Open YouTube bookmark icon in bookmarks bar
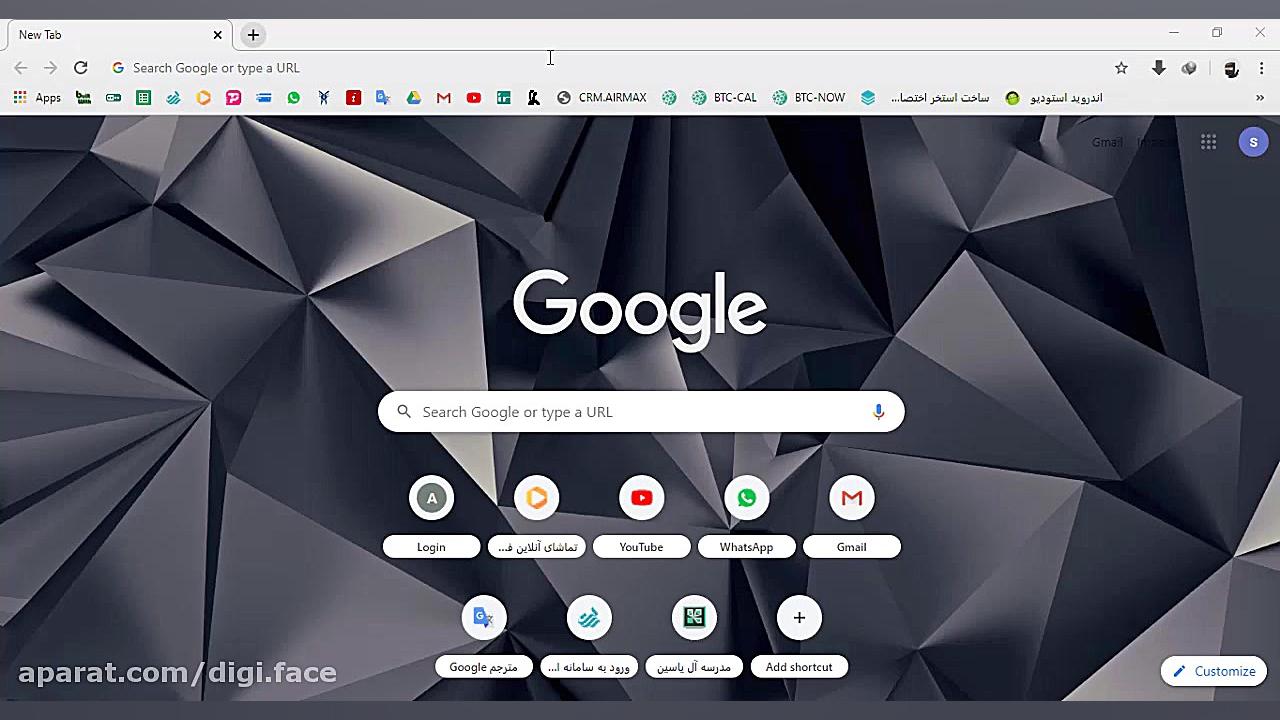Image resolution: width=1280 pixels, height=720 pixels. [474, 98]
